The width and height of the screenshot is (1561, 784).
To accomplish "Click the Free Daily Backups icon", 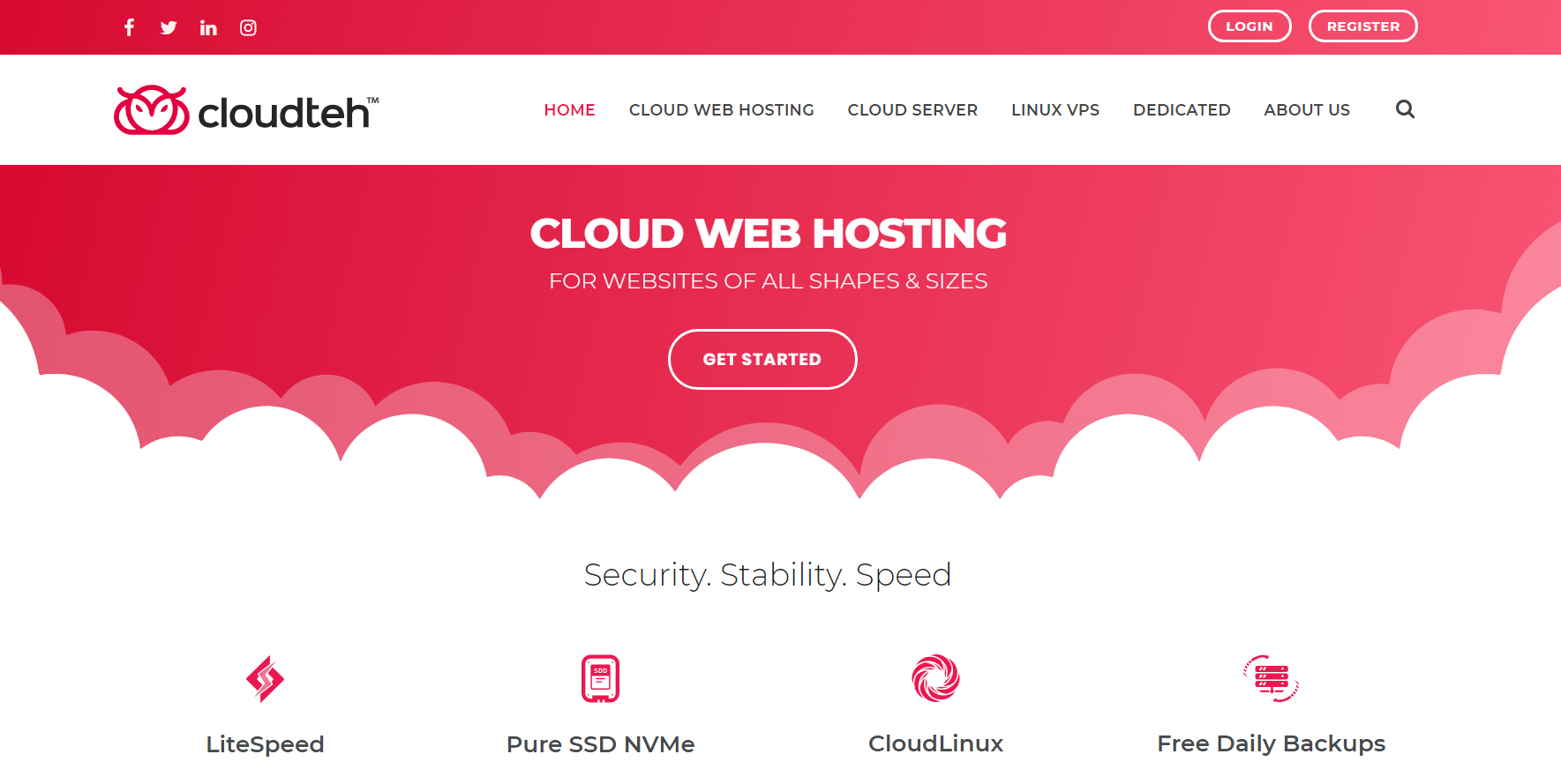I will 1271,678.
